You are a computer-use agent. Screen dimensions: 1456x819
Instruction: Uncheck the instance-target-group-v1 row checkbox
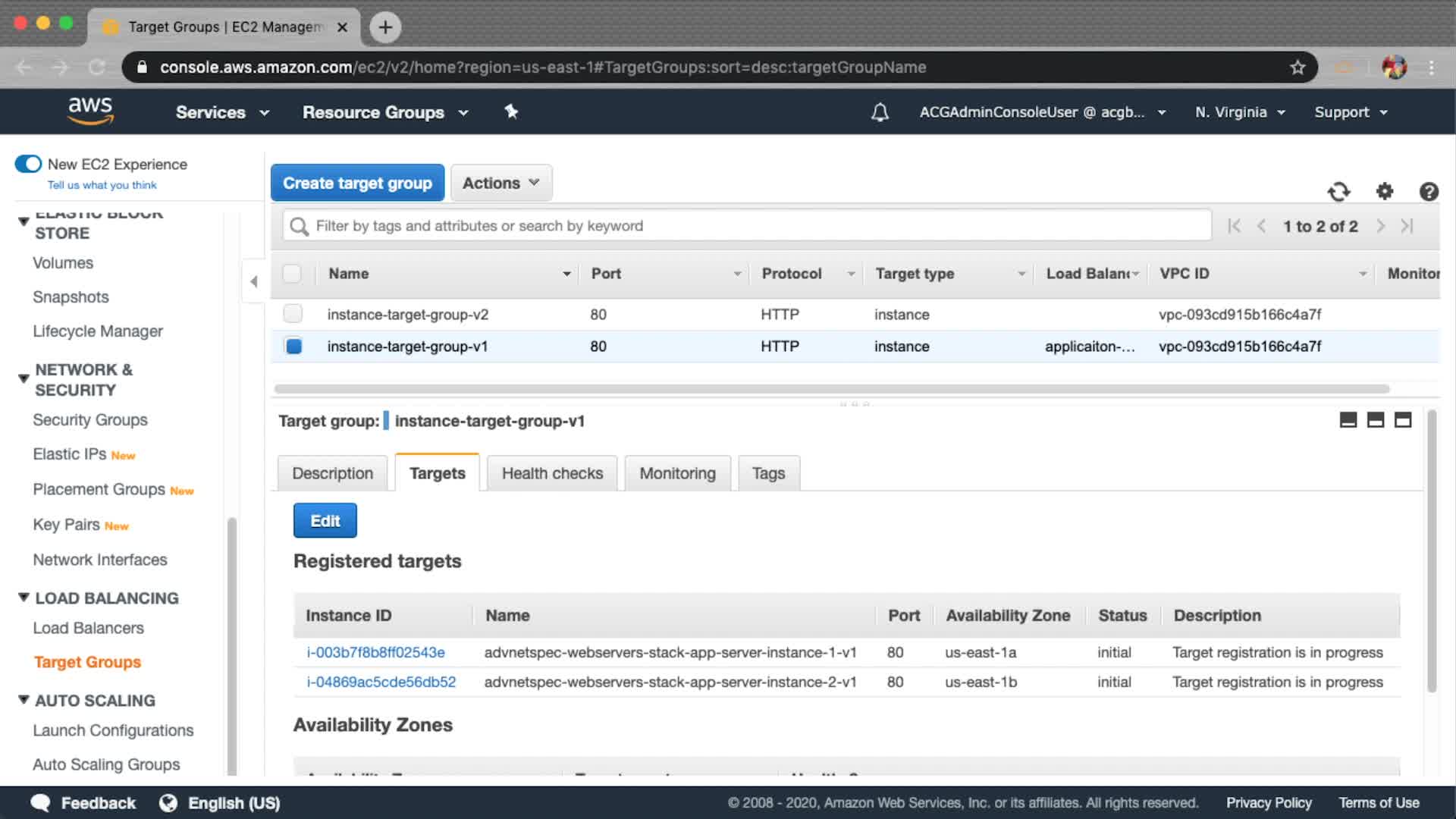[293, 347]
